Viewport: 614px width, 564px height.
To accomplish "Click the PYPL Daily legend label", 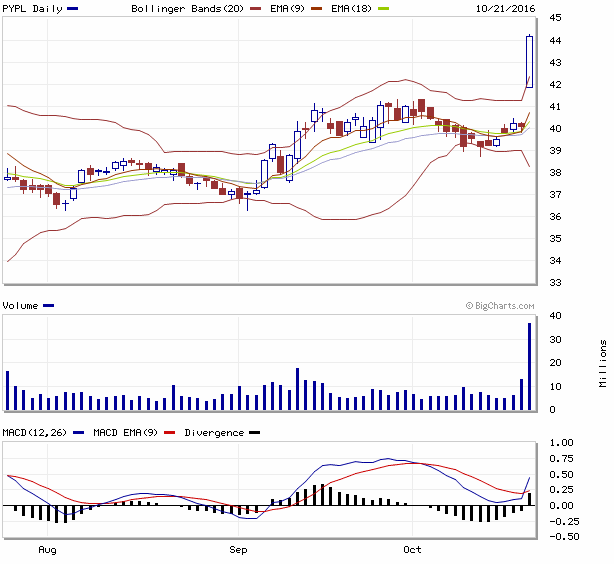I will [32, 9].
